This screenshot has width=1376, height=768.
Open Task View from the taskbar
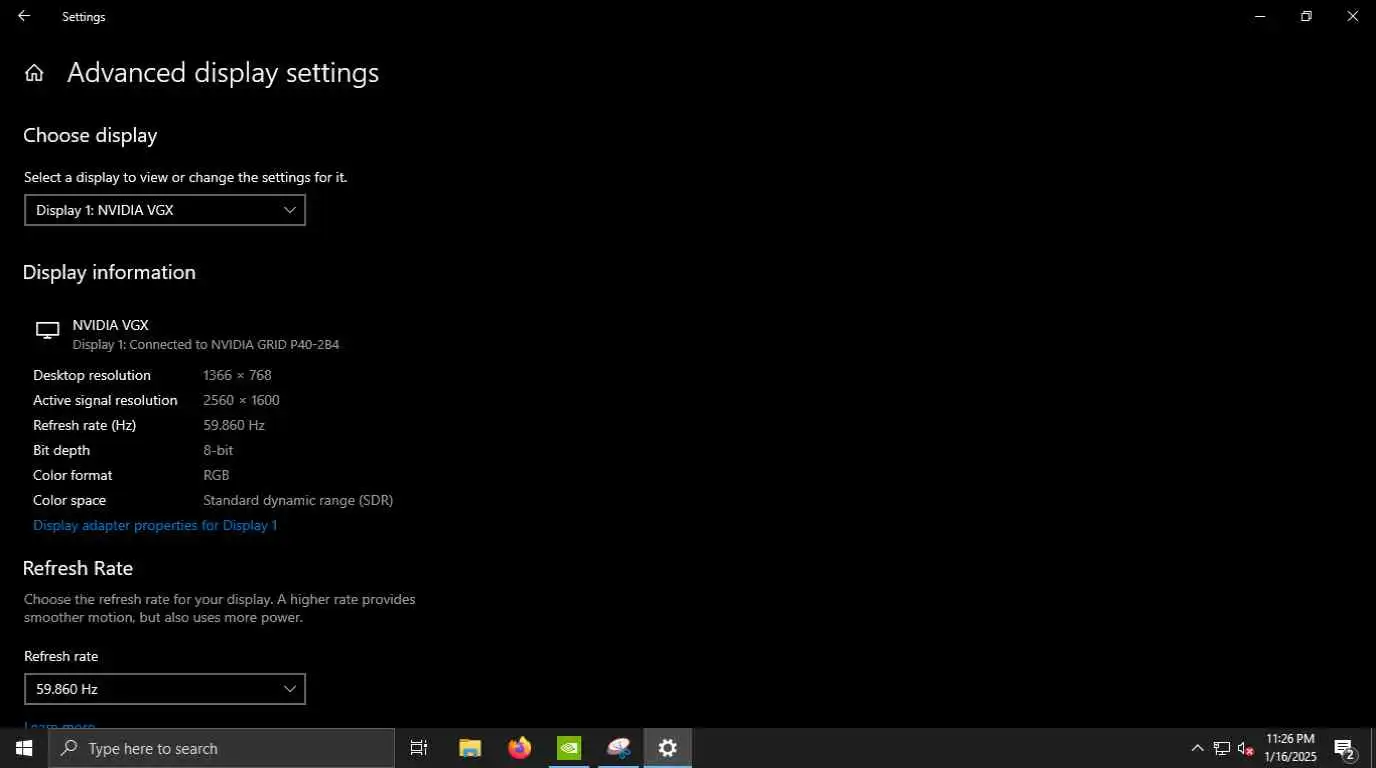[x=419, y=748]
